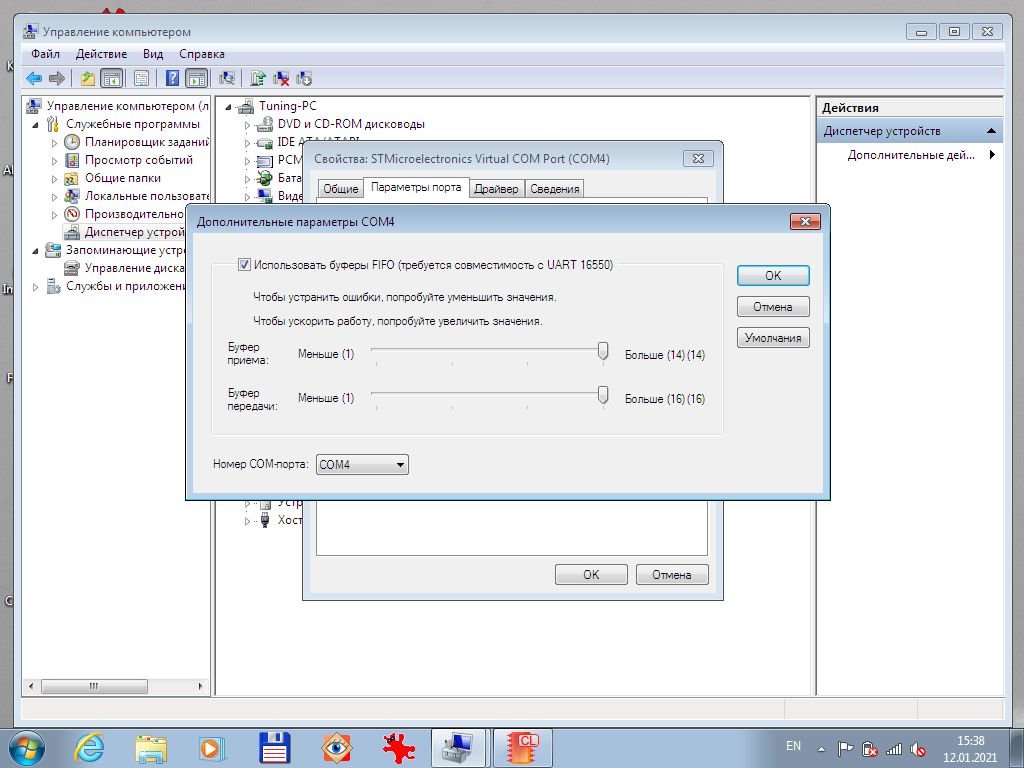Open Internet Explorer from the taskbar

(88, 747)
